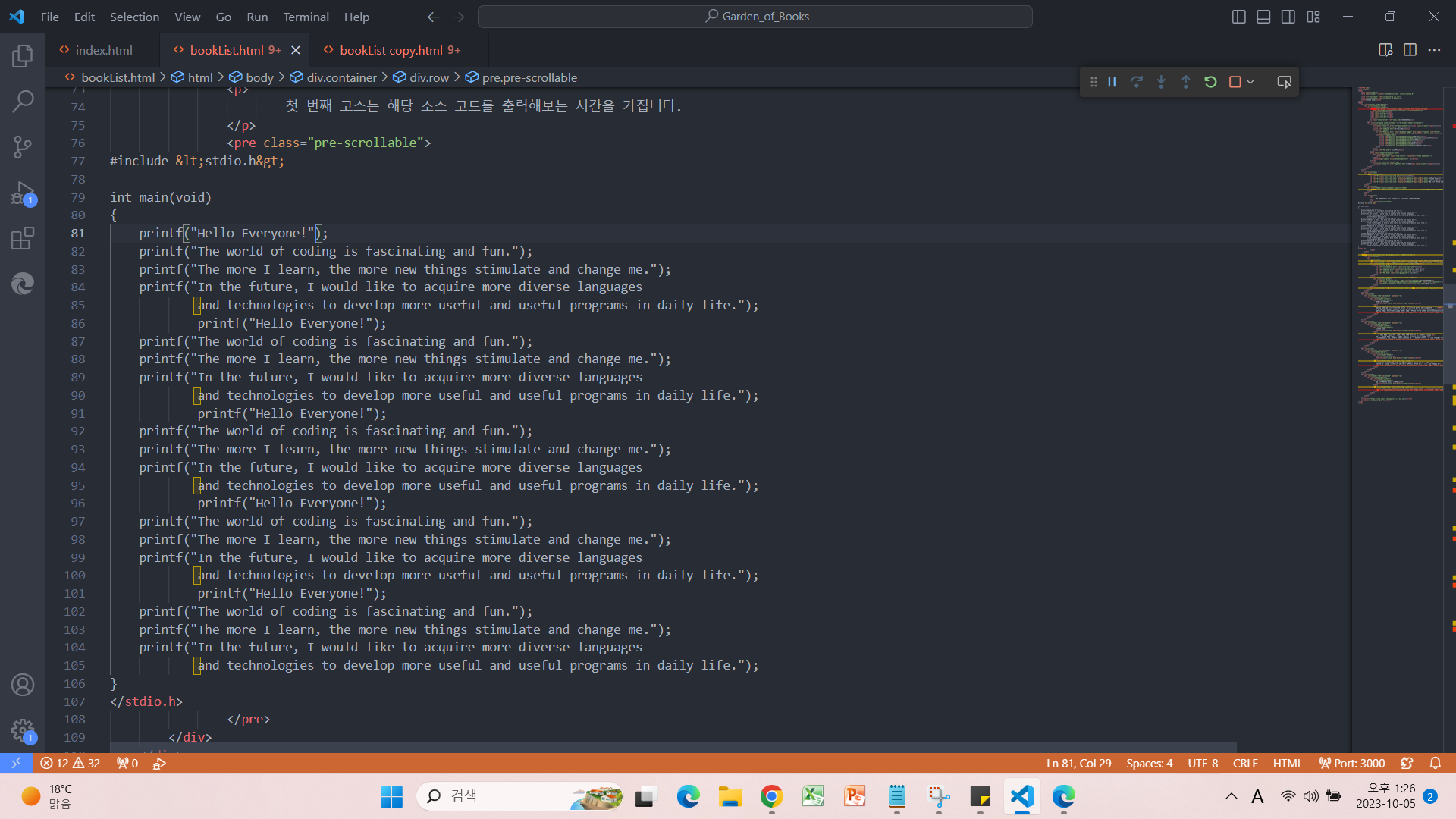The width and height of the screenshot is (1456, 819).
Task: Toggle the Primary Side Bar layout button
Action: [x=1238, y=17]
